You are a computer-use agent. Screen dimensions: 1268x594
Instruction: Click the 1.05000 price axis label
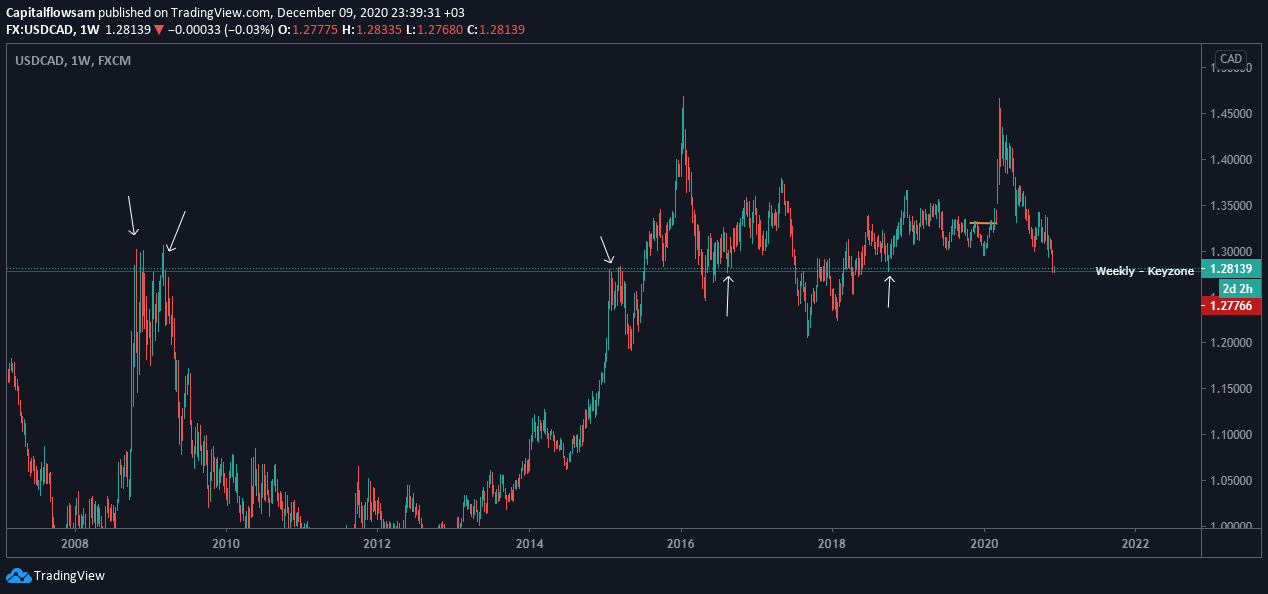point(1233,481)
